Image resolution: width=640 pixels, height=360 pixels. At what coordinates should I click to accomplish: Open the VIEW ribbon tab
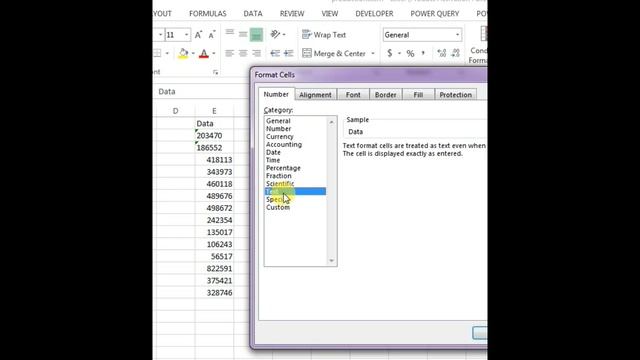(x=330, y=13)
